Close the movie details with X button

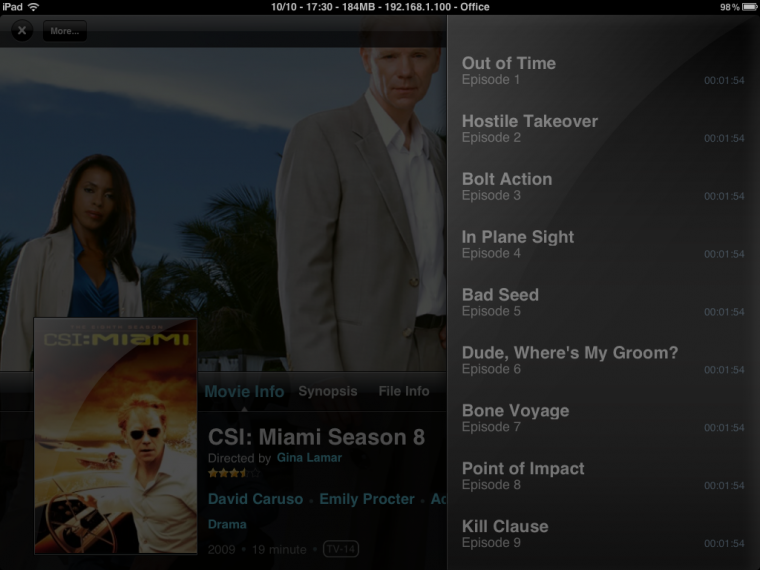(x=22, y=31)
